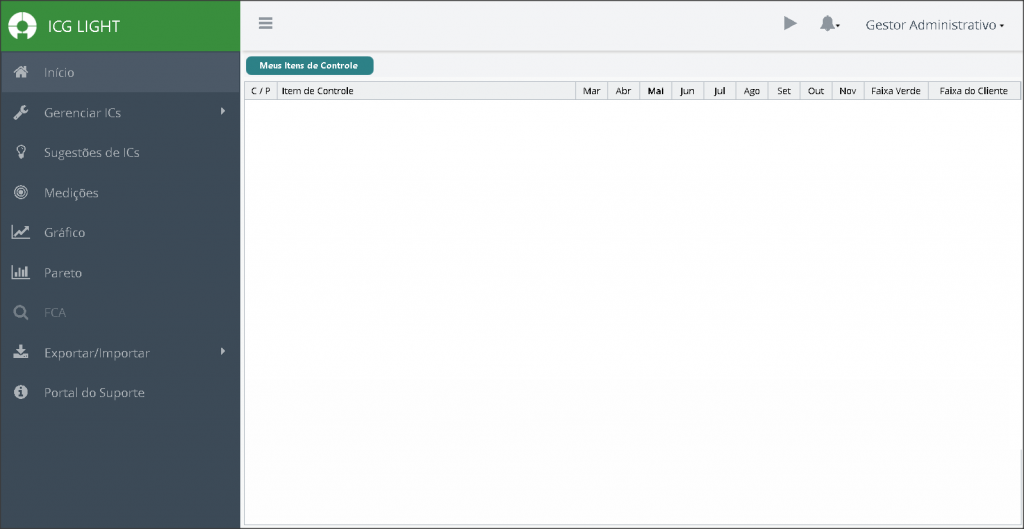Open FCA menu item
This screenshot has width=1024, height=529.
click(120, 313)
